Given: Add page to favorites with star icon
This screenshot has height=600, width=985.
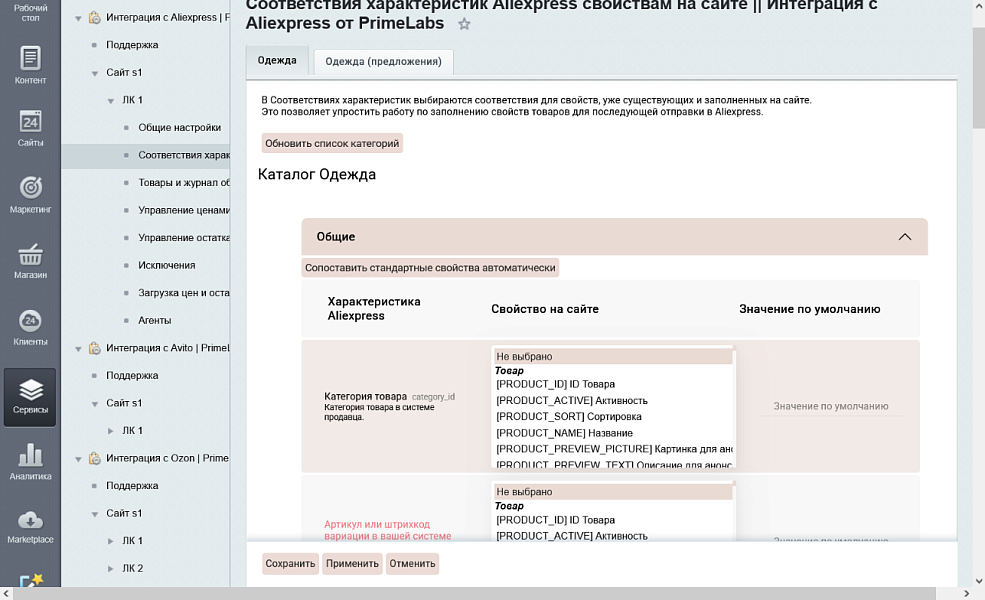Looking at the screenshot, I should pos(464,24).
